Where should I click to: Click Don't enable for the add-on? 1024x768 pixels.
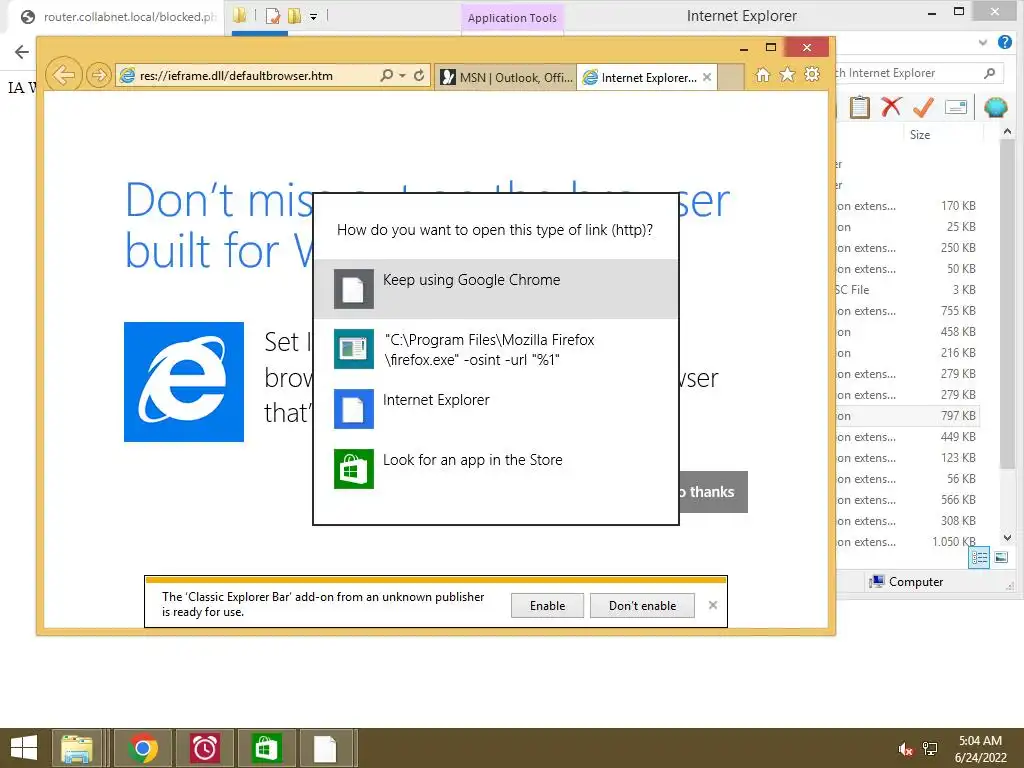click(642, 605)
